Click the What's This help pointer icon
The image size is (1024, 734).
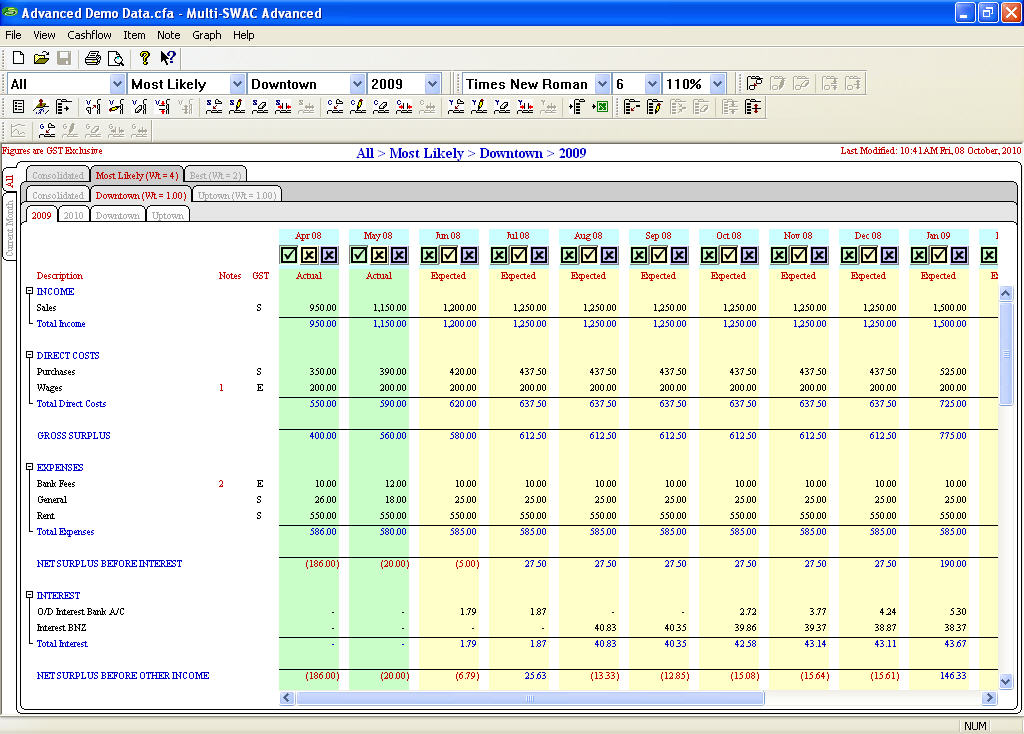[168, 58]
